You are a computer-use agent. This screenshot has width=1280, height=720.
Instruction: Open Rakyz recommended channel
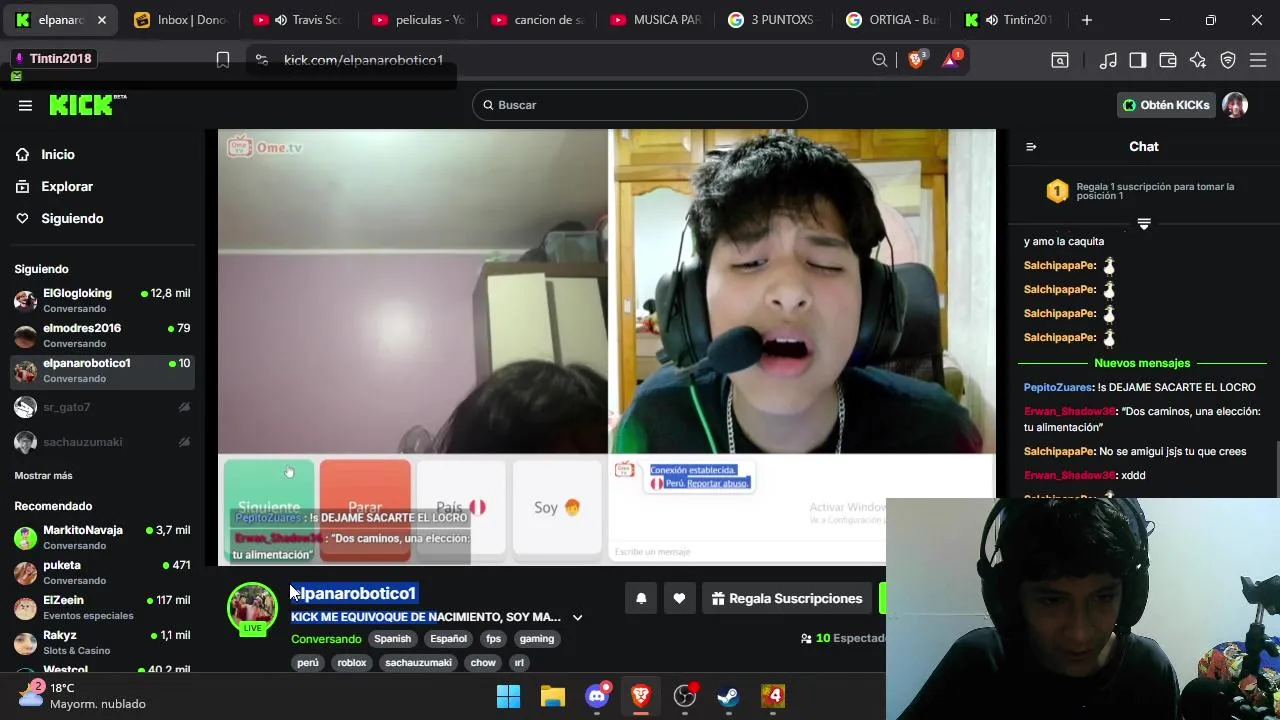tap(102, 642)
